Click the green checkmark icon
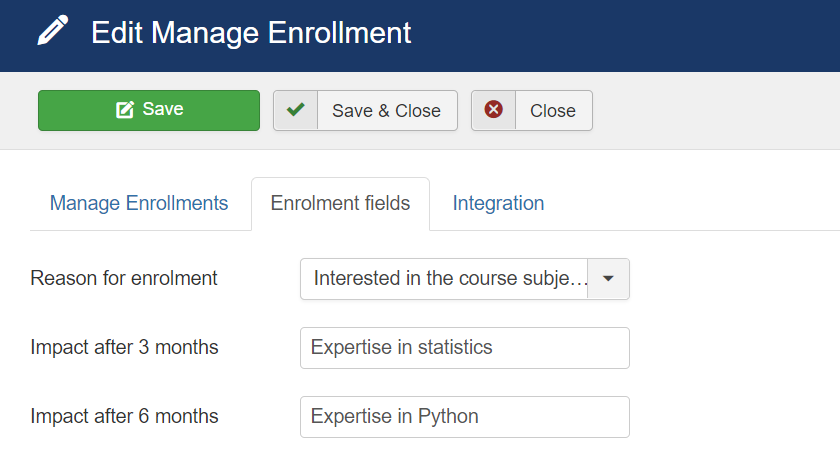 tap(295, 110)
